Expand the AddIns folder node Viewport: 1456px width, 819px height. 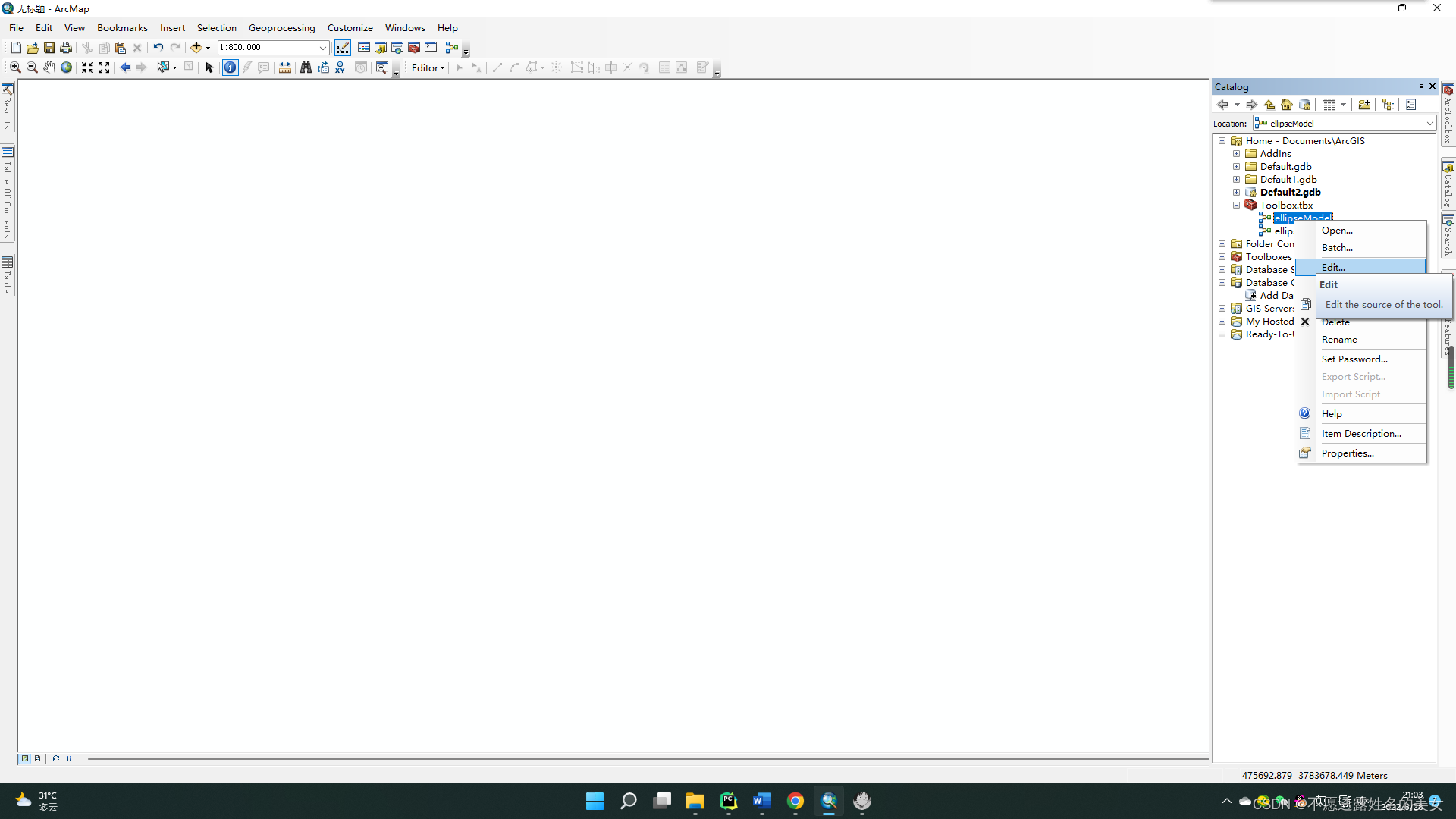(1236, 153)
